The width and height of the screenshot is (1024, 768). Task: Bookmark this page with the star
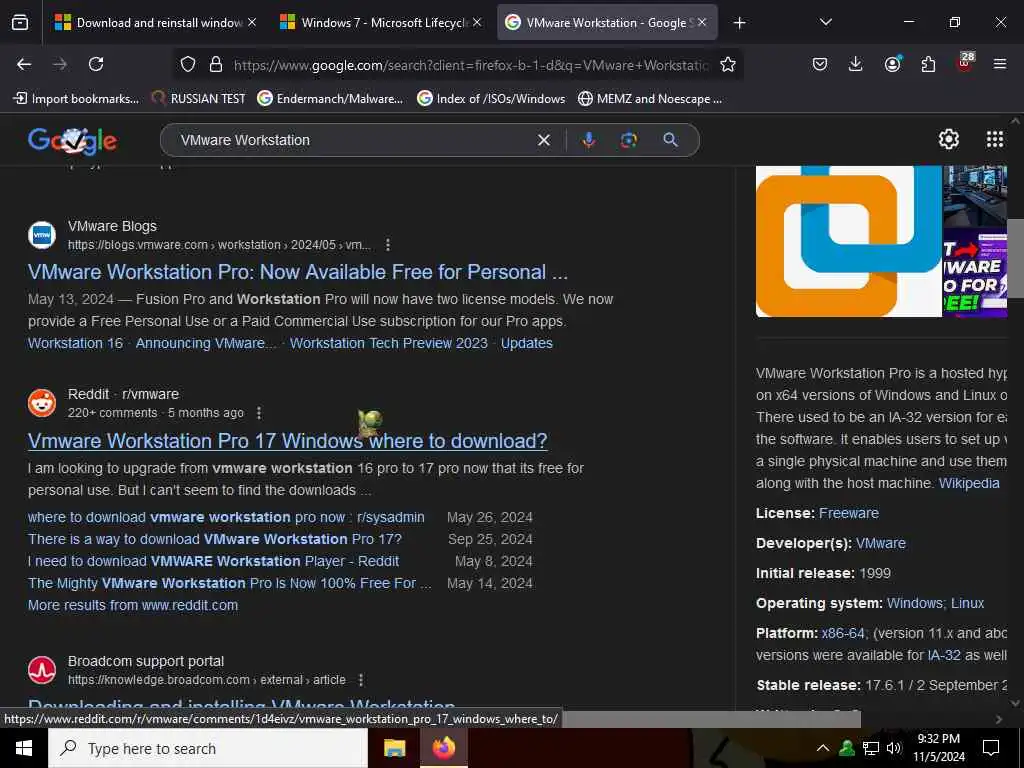tap(728, 64)
